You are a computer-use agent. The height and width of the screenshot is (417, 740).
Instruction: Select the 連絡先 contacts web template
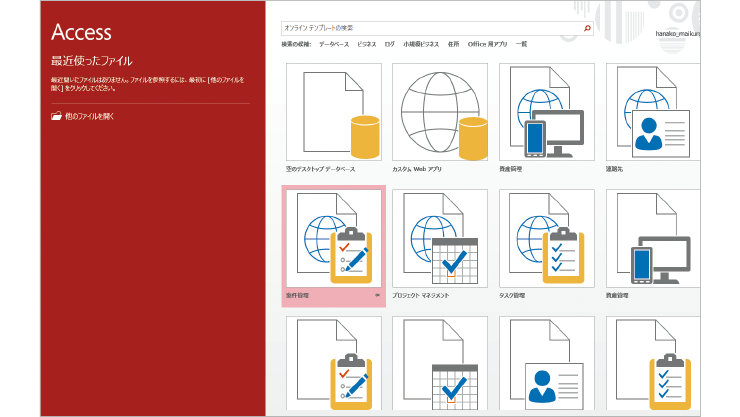pos(653,112)
